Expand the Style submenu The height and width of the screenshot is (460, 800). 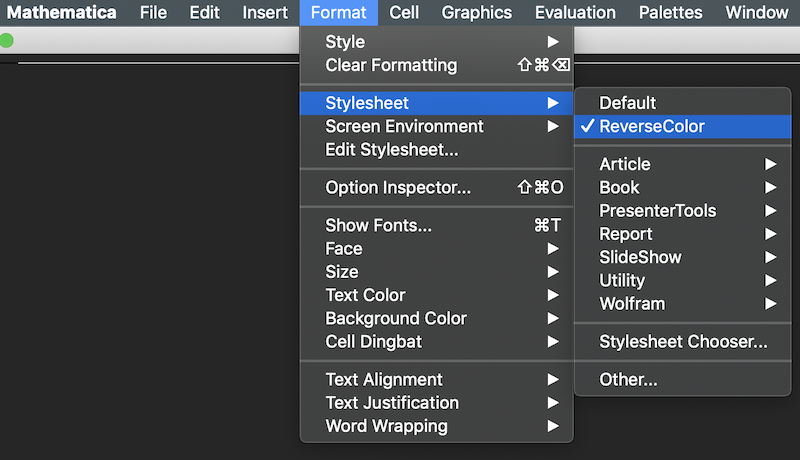pyautogui.click(x=437, y=42)
